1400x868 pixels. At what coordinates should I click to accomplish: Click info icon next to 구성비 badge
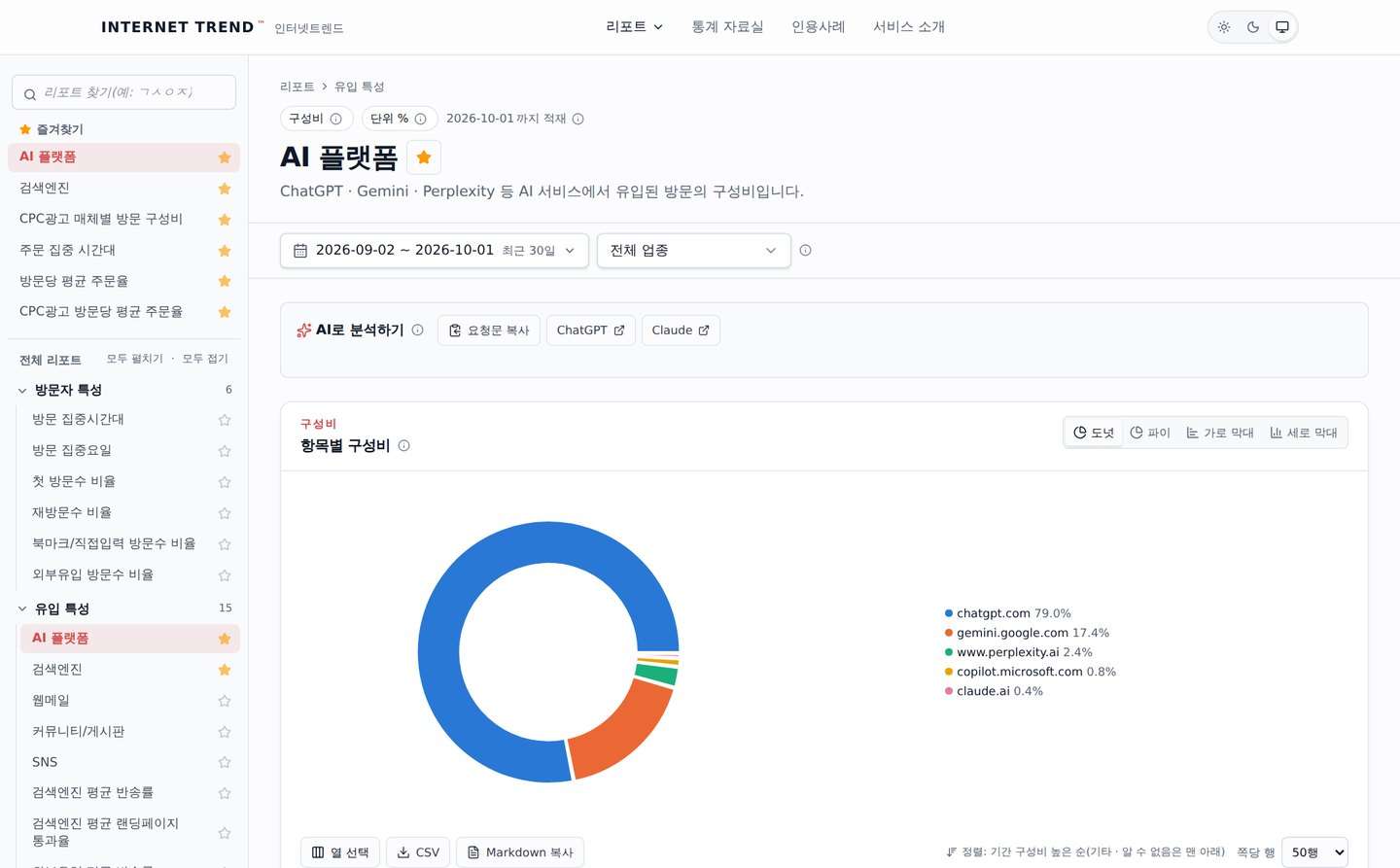click(x=335, y=119)
